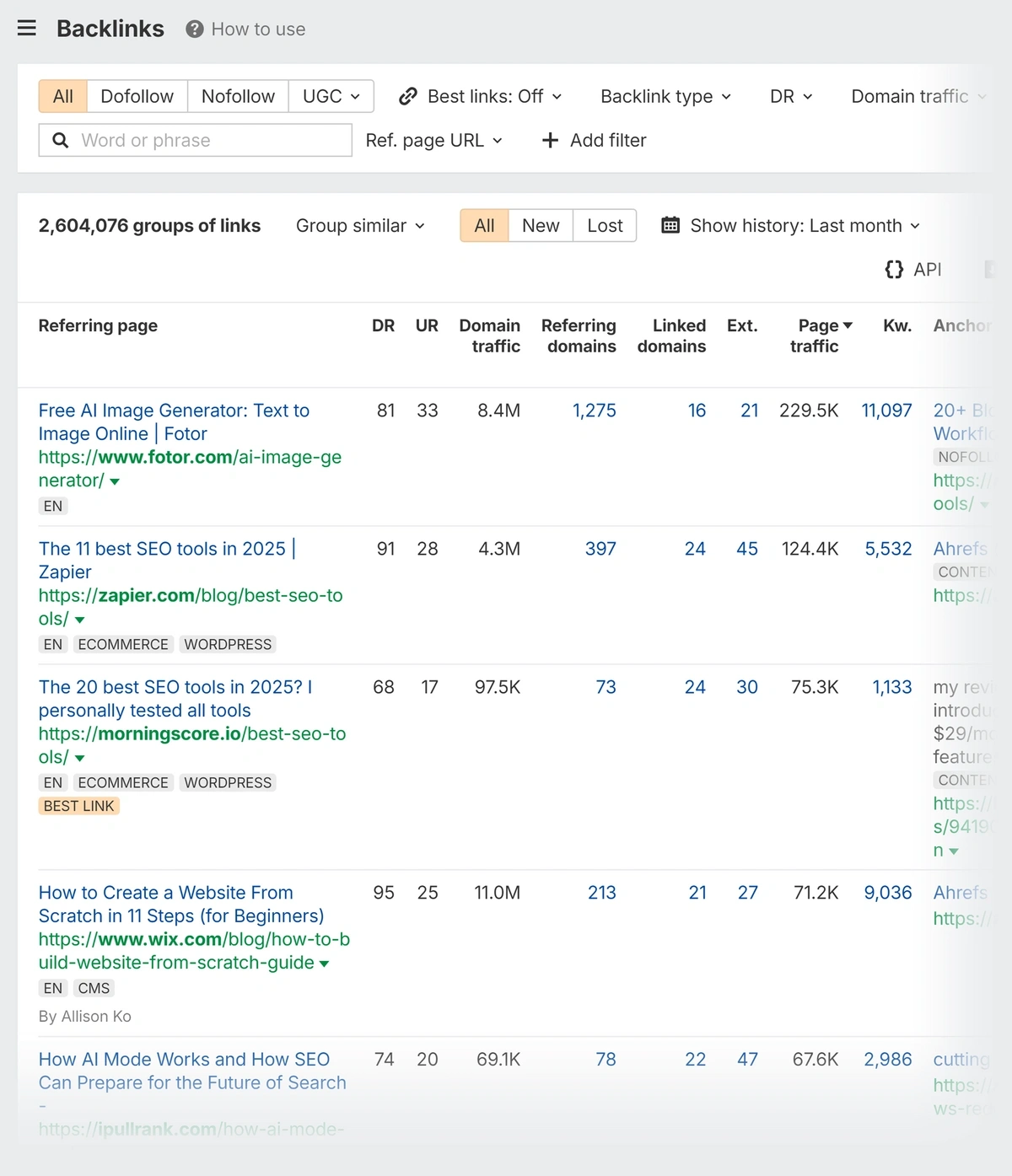Screen dimensions: 1012x1176
Task: Sort by Ext. column header
Action: (x=742, y=325)
